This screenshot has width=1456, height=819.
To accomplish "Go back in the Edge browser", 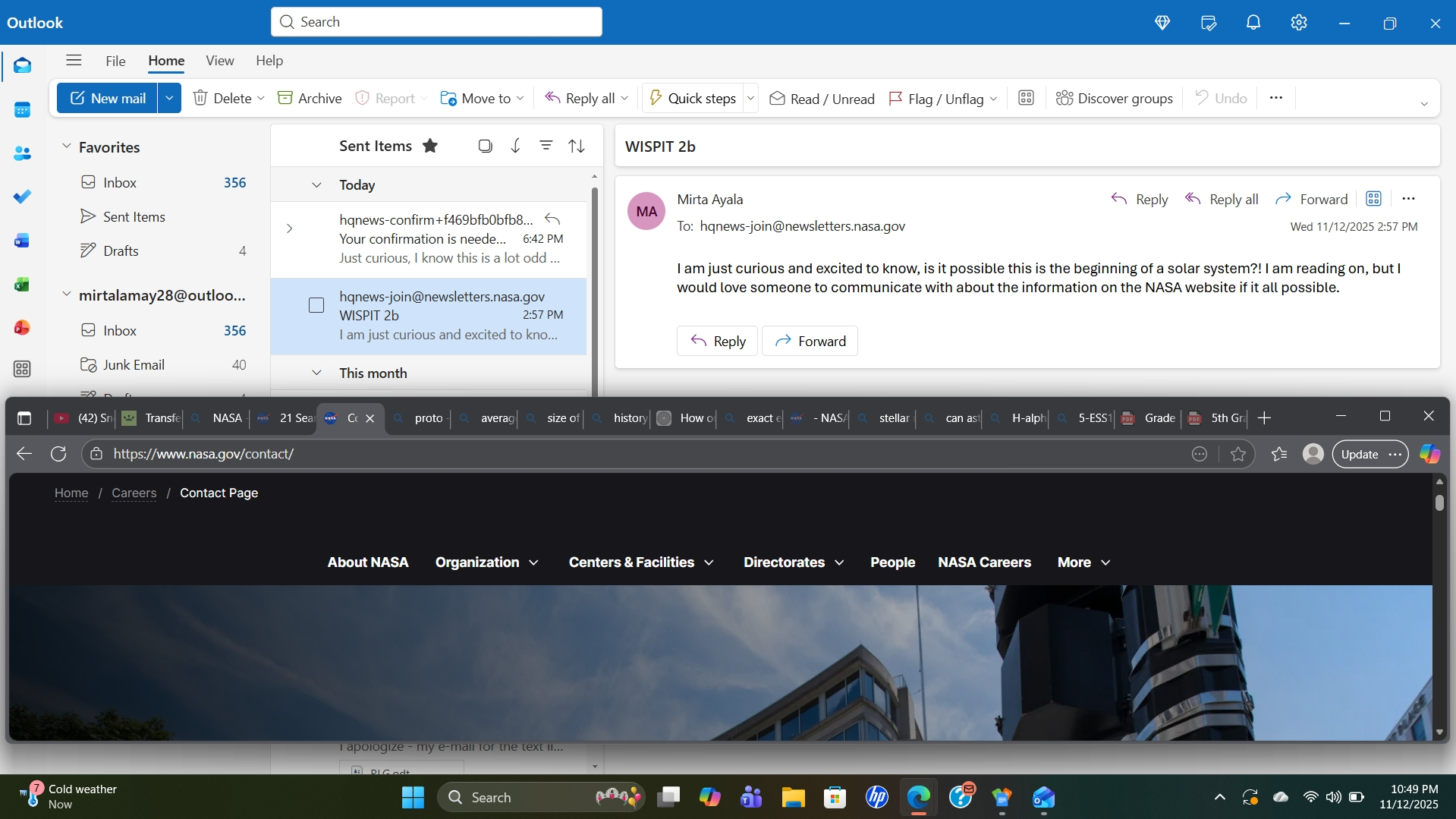I will point(24,454).
